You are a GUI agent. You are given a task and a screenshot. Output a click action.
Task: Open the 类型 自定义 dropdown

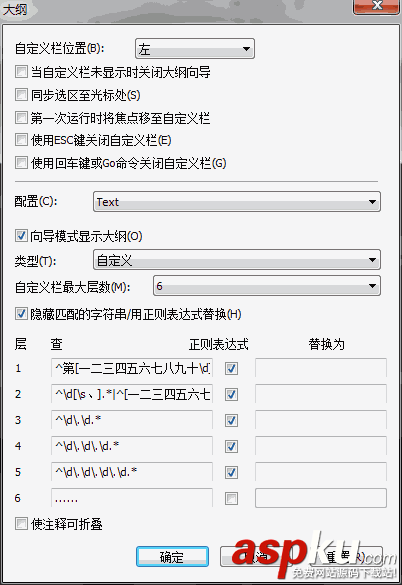click(237, 260)
